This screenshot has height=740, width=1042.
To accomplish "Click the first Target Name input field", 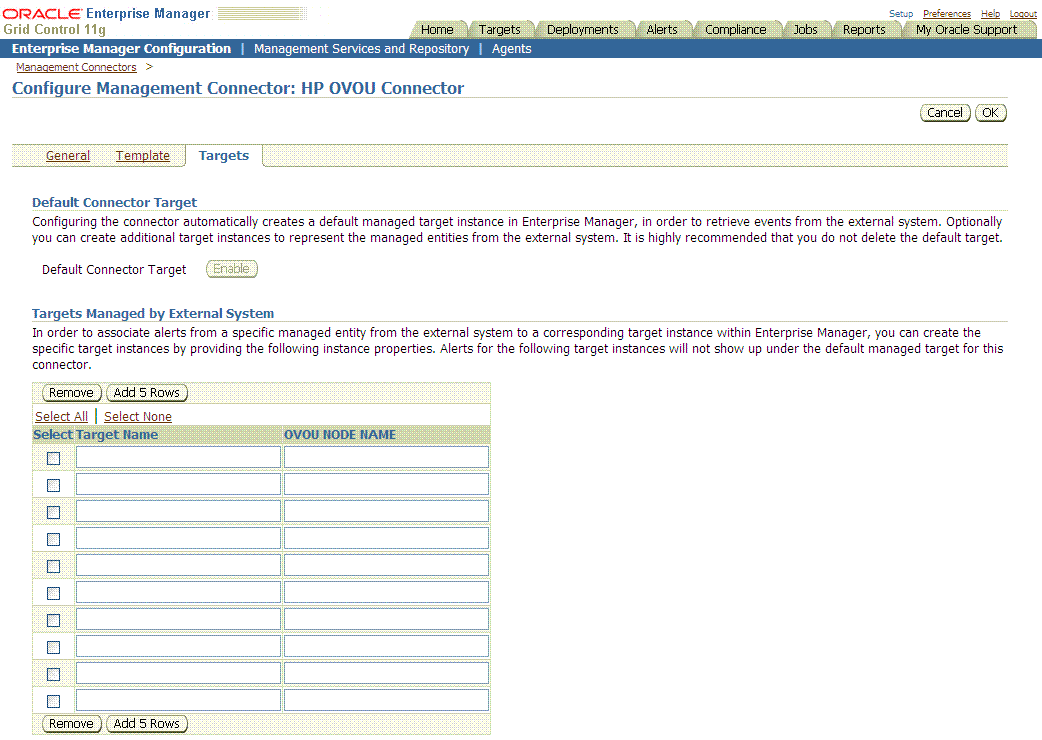I will pos(177,457).
